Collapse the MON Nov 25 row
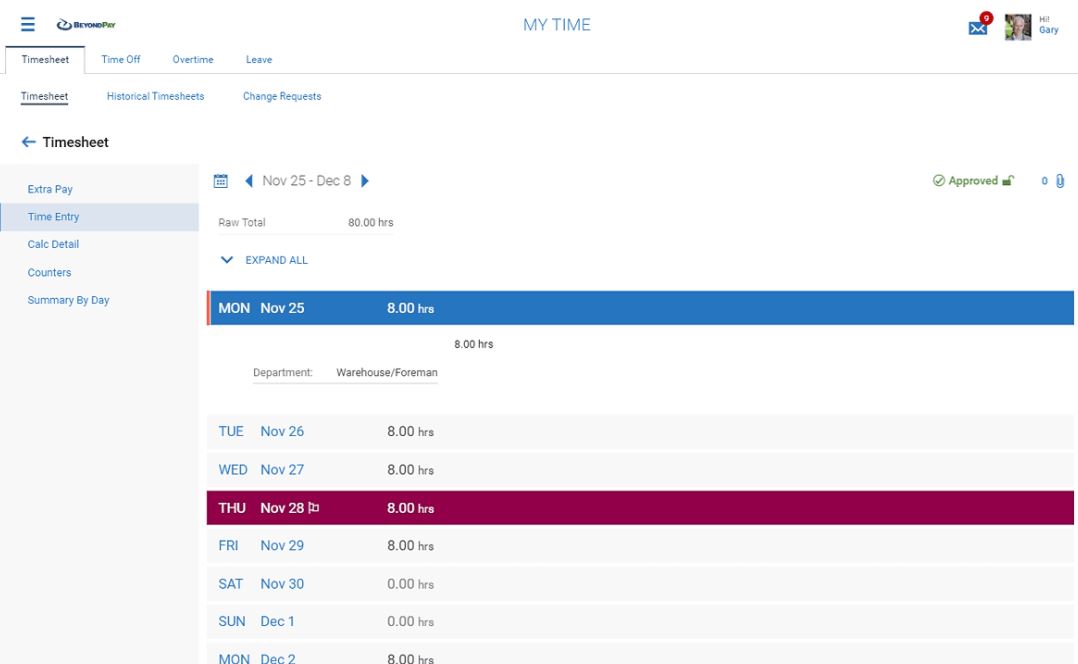Screen dimensions: 1078x664 [x=640, y=308]
